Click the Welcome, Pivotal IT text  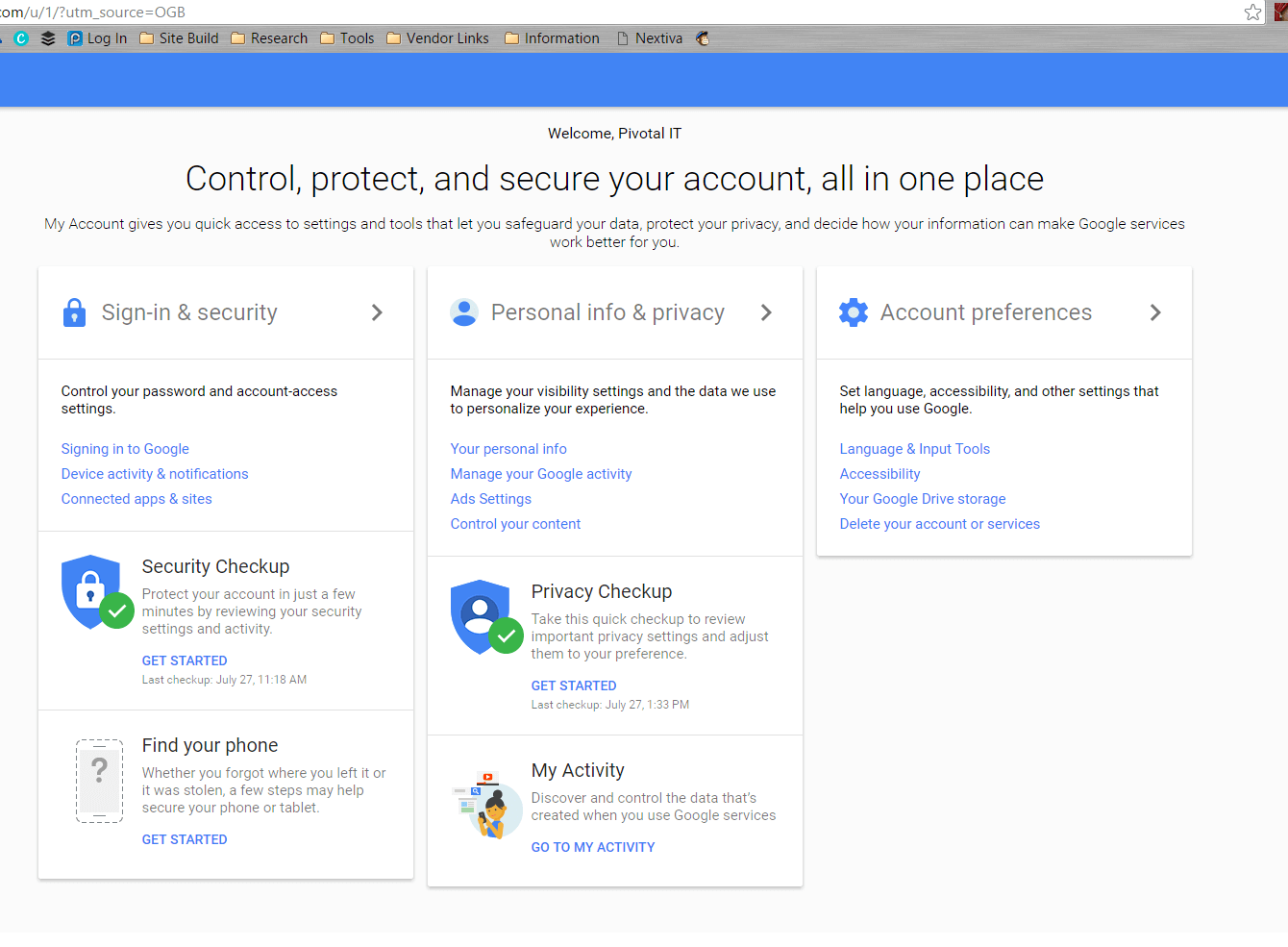[614, 134]
